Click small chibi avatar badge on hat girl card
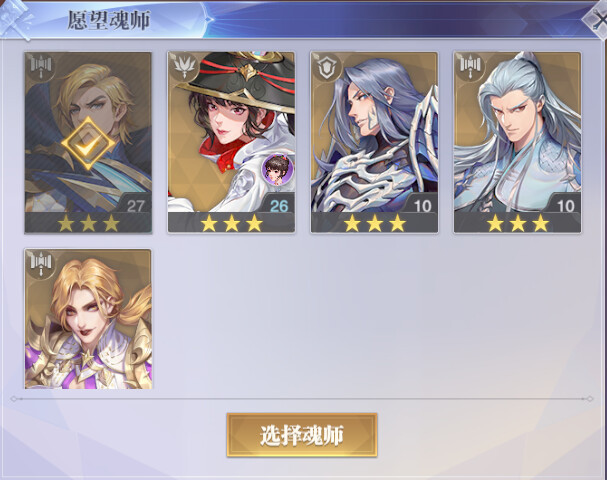The image size is (607, 480). pos(277,169)
